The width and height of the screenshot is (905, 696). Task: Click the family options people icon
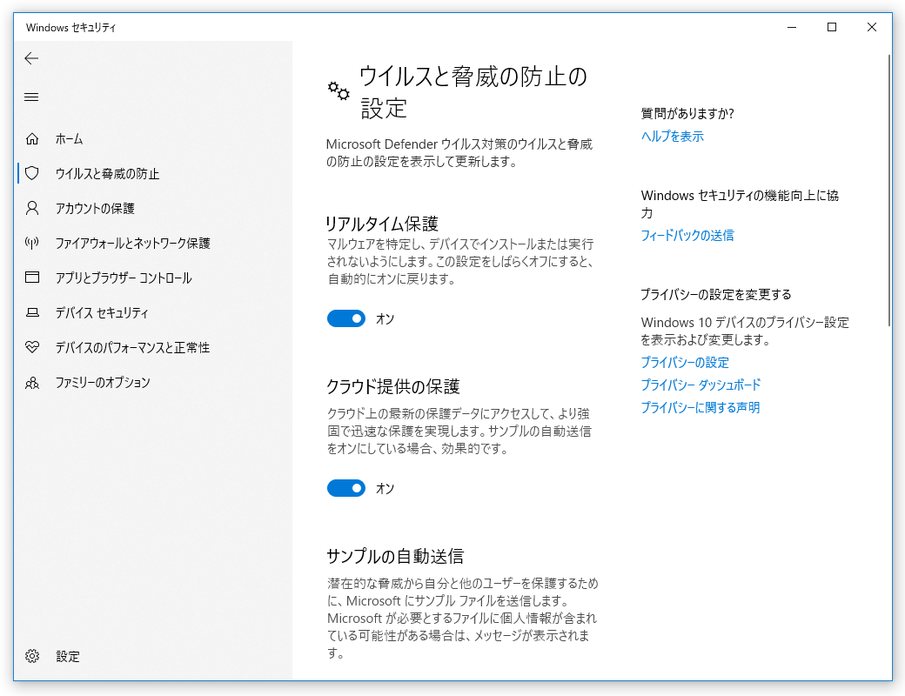32,382
